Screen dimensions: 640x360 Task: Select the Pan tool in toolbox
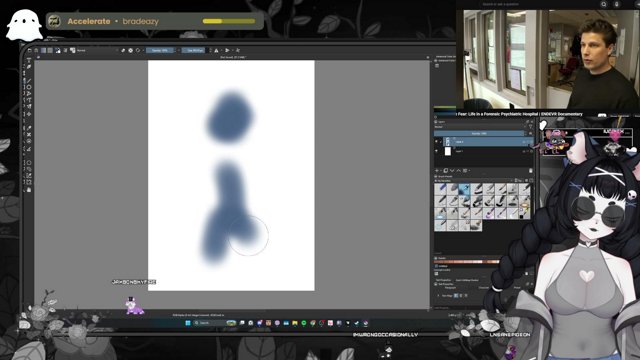pos(29,190)
